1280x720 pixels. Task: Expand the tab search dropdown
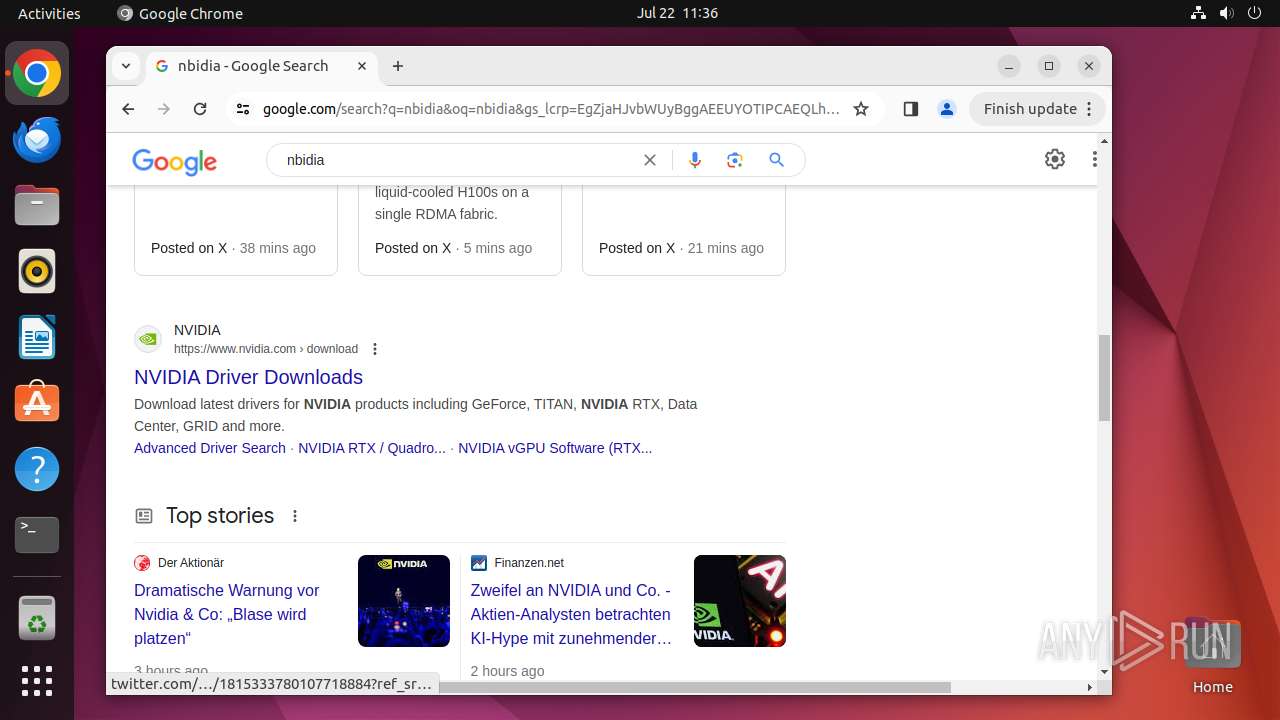pos(126,66)
